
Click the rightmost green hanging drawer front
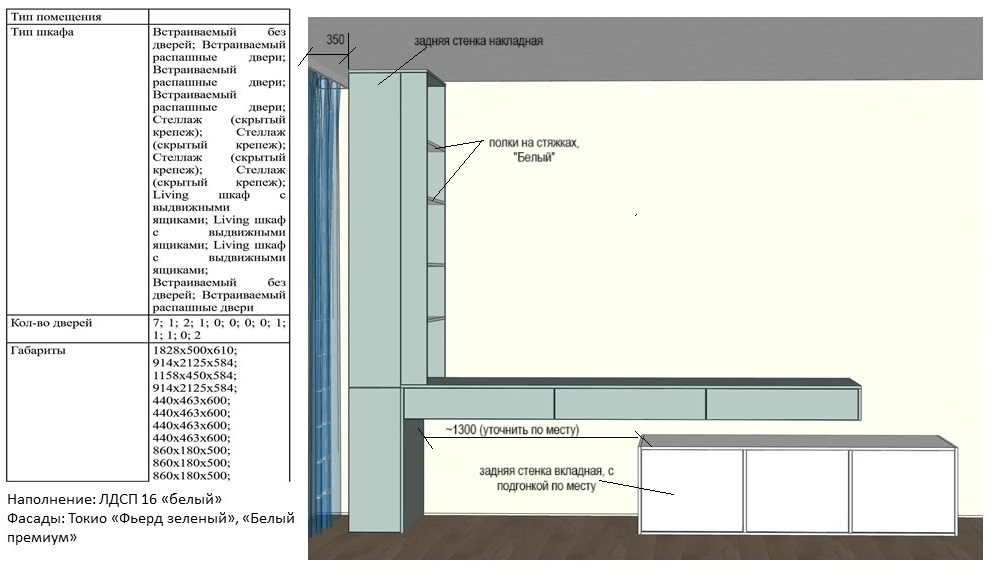click(x=782, y=404)
